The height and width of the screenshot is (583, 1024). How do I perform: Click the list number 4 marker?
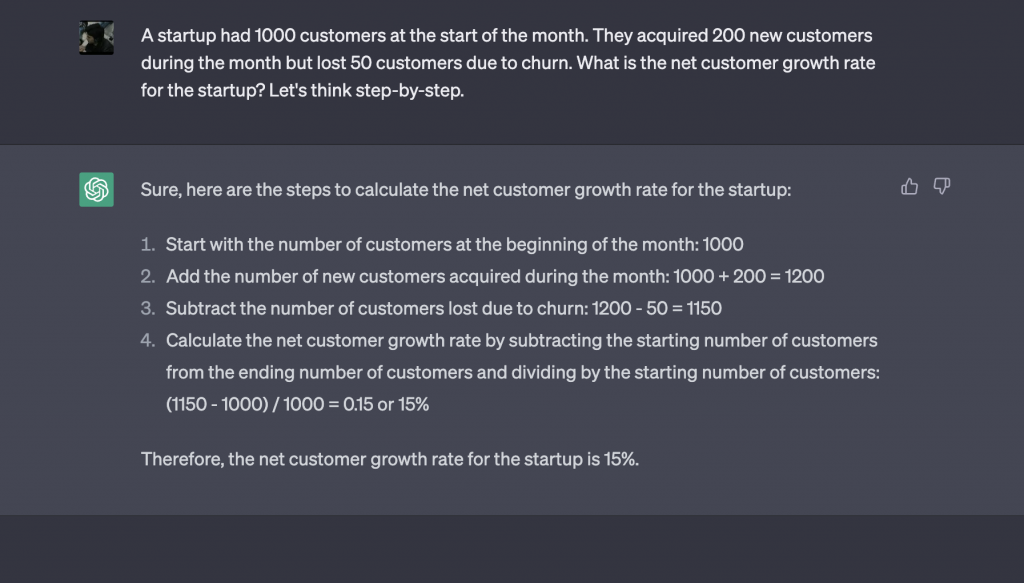coord(148,340)
